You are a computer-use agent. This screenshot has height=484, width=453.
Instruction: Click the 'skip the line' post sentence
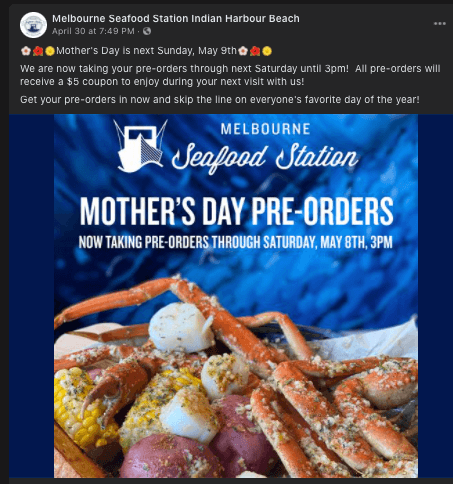220,100
